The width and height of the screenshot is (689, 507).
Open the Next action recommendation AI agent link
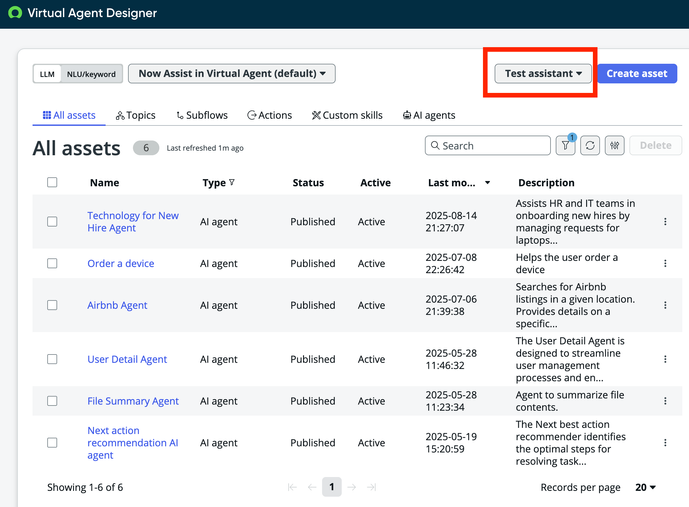(132, 443)
